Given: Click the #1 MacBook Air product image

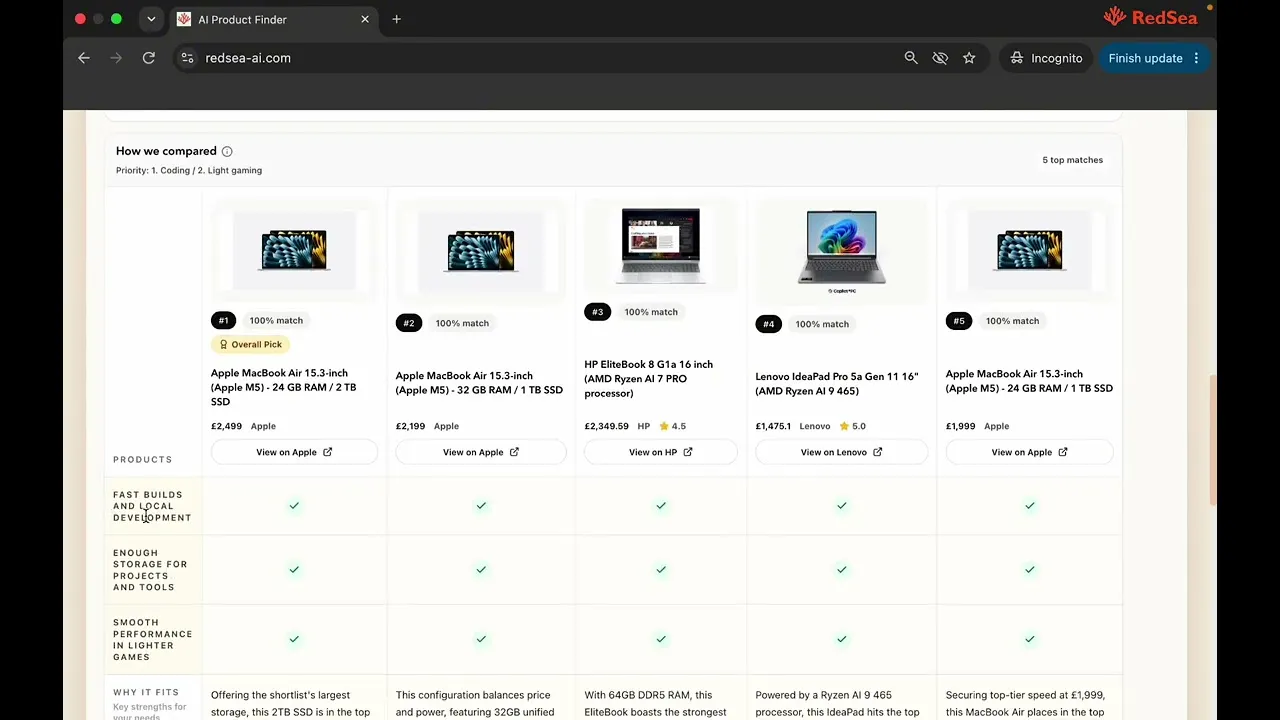Looking at the screenshot, I should click(x=294, y=250).
